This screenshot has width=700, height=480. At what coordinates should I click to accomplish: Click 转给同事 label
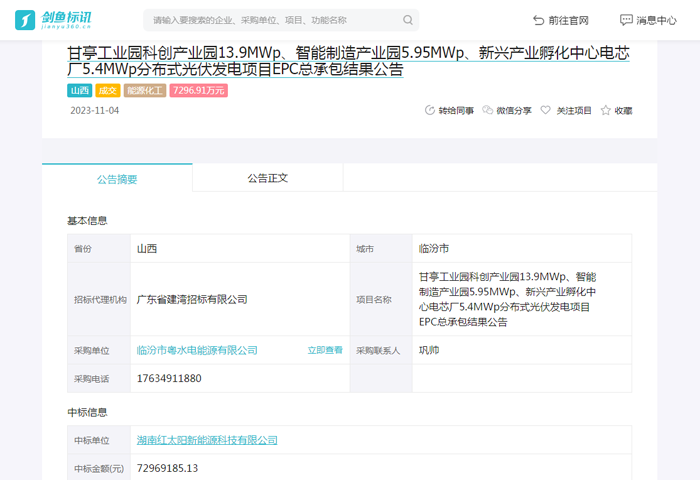point(456,111)
